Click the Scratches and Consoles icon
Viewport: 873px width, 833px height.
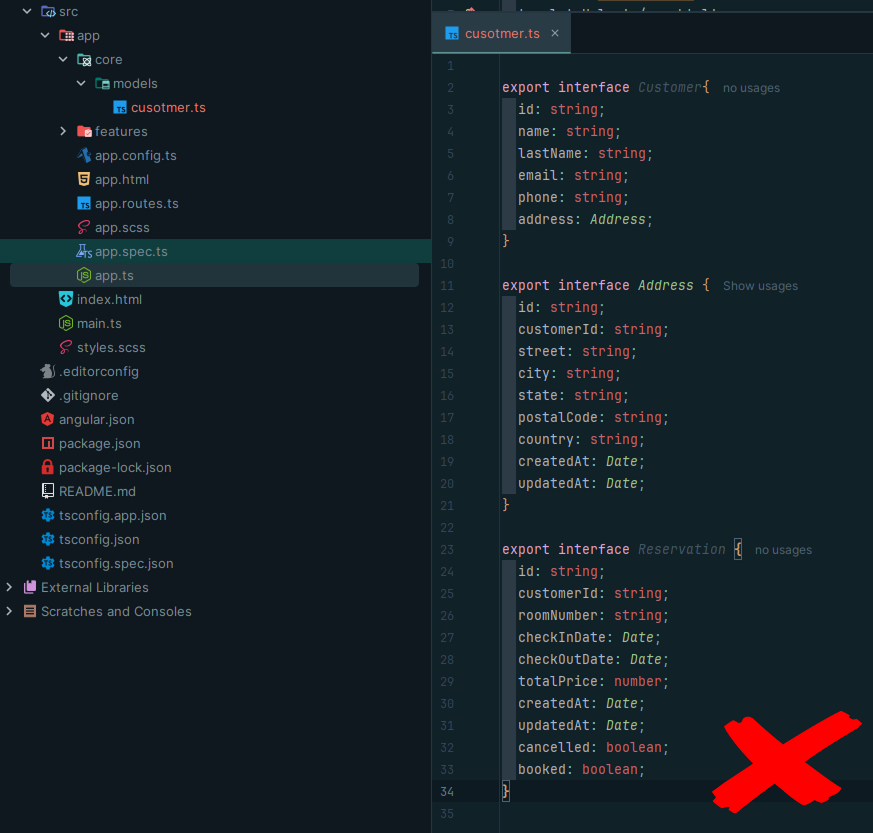point(30,611)
